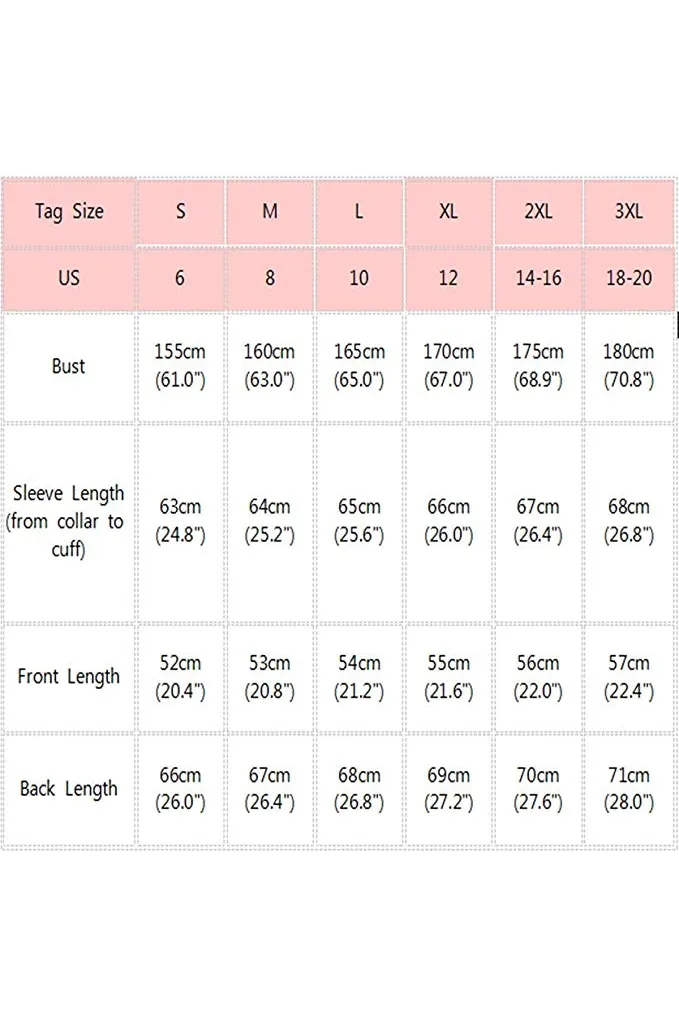The image size is (679, 1025).
Task: Select the US size 10 cell
Action: pyautogui.click(x=359, y=277)
